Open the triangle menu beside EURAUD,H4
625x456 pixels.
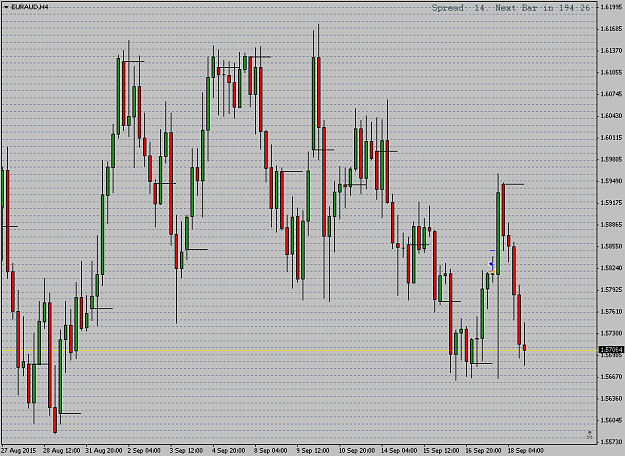point(6,7)
